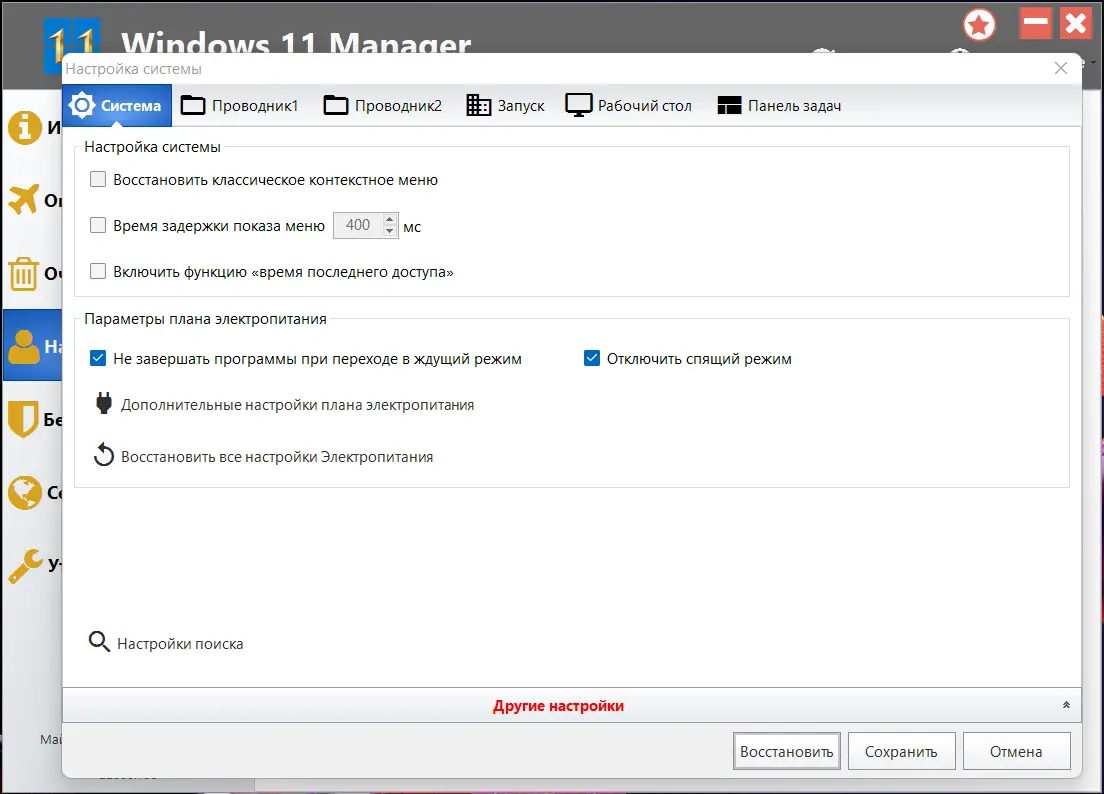Open the Система tab

tap(117, 106)
